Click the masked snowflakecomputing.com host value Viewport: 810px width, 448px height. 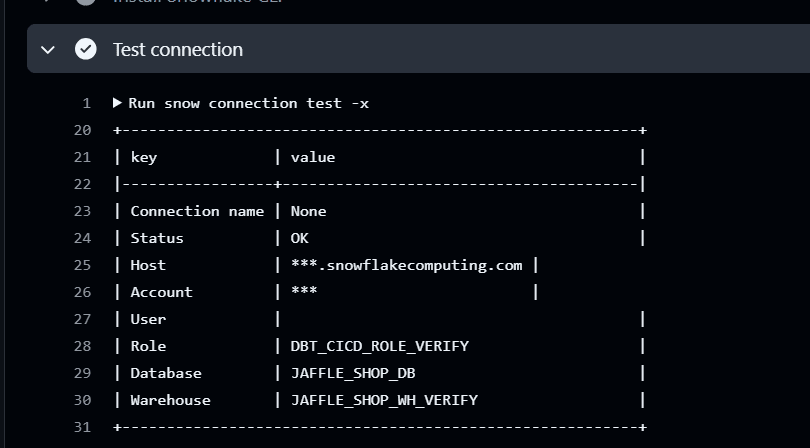tap(407, 265)
